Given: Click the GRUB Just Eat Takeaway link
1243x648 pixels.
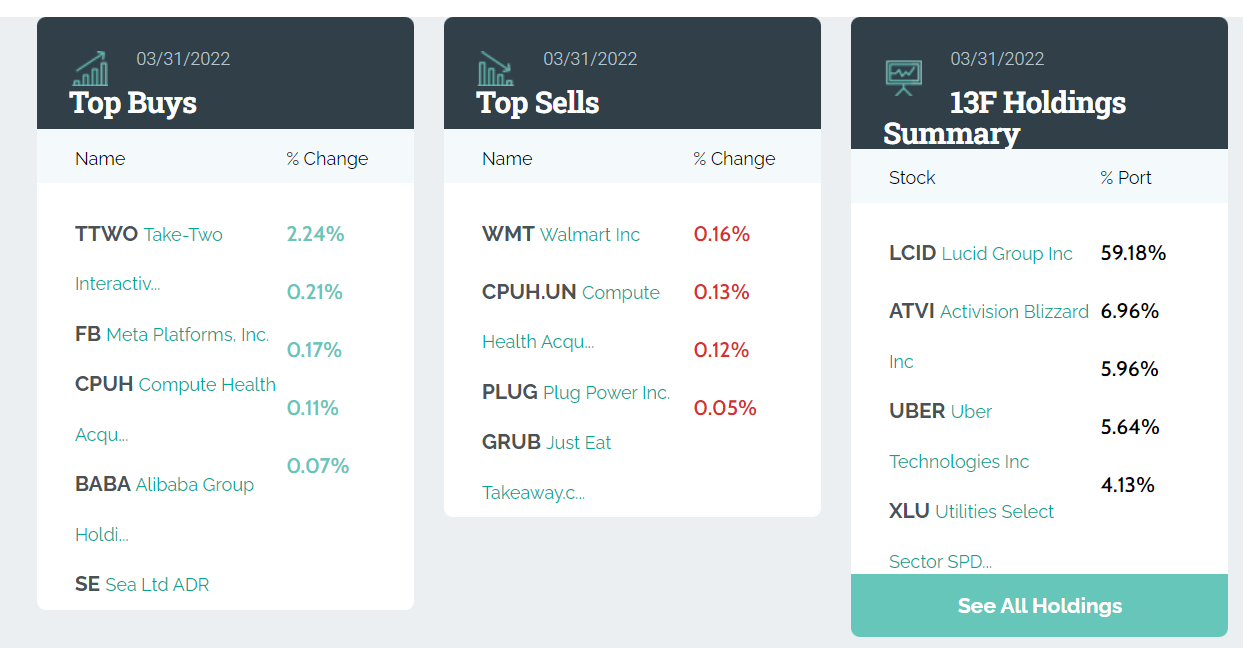Looking at the screenshot, I should [546, 443].
